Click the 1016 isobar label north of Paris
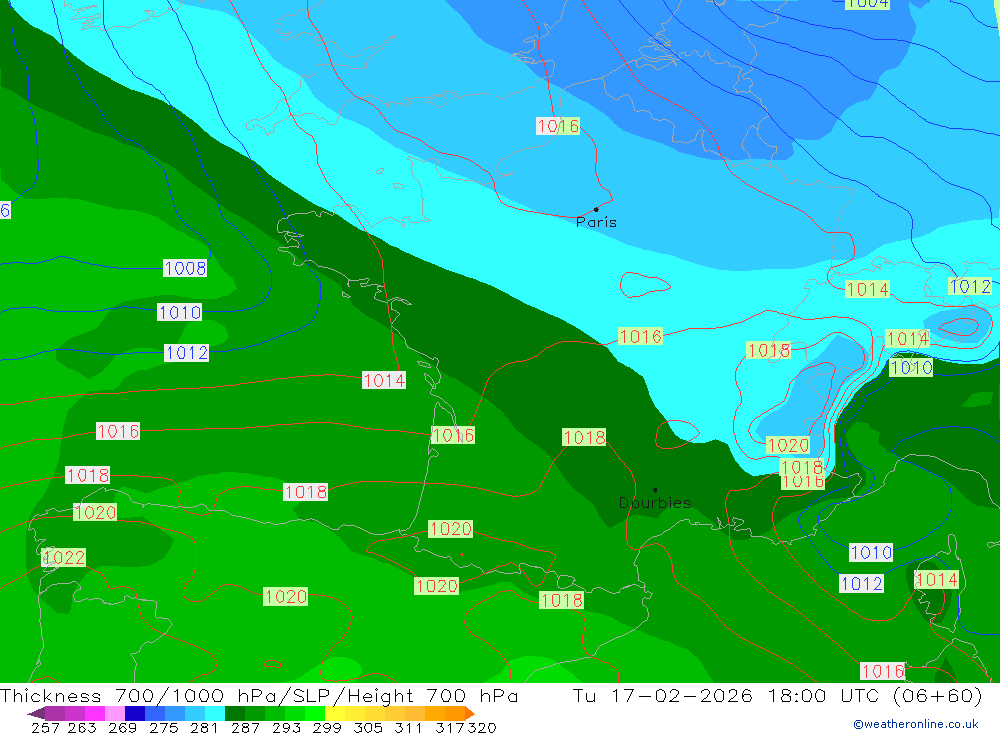 [x=558, y=126]
